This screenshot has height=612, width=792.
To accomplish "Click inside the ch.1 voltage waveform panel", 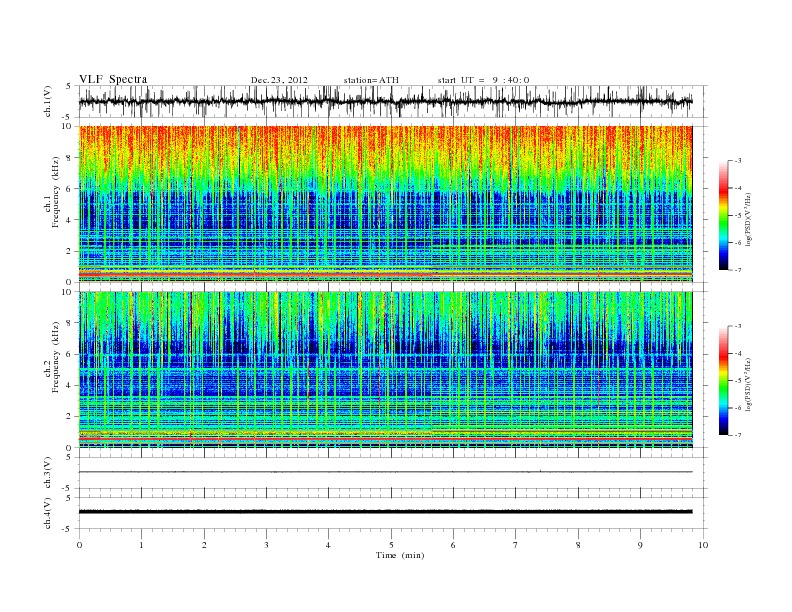I will point(393,101).
